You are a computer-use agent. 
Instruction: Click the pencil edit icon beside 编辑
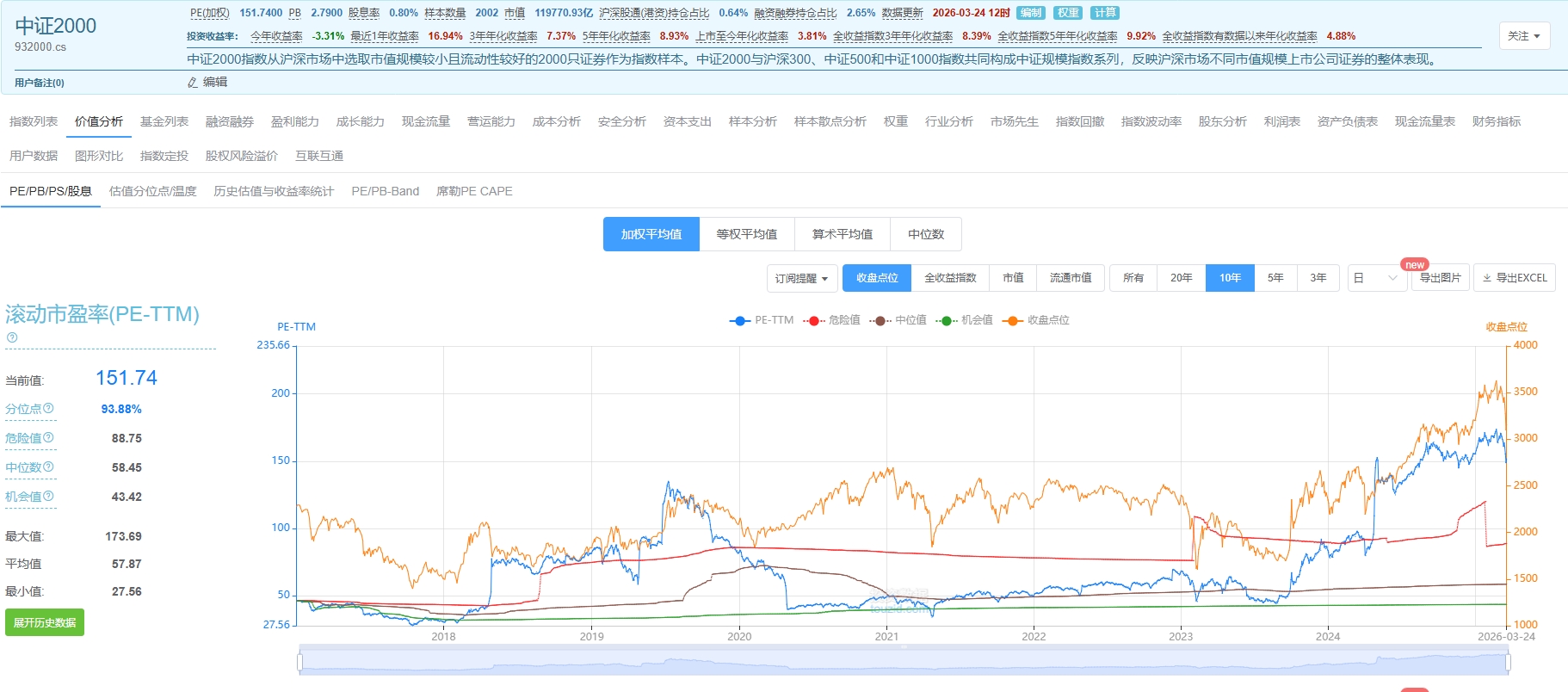coord(193,83)
